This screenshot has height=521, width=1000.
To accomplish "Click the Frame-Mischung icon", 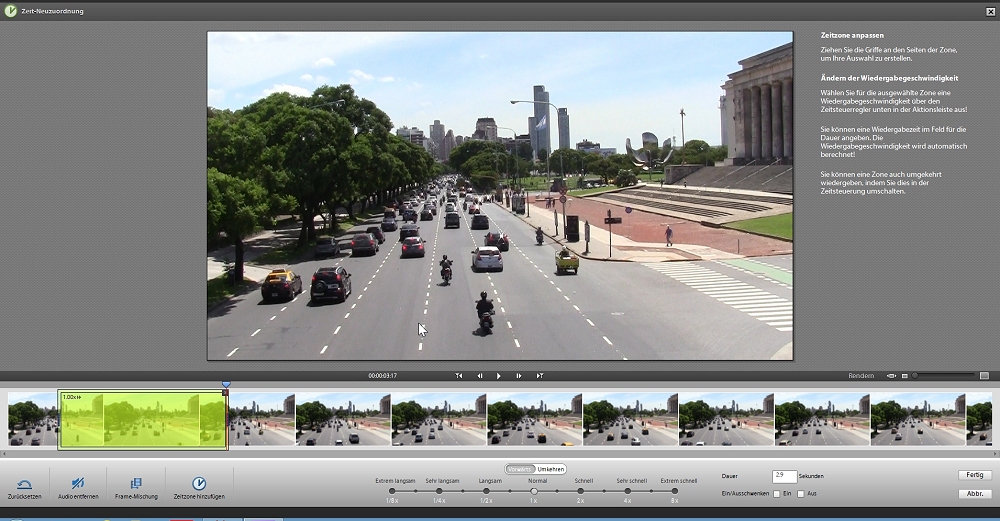I will click(136, 483).
